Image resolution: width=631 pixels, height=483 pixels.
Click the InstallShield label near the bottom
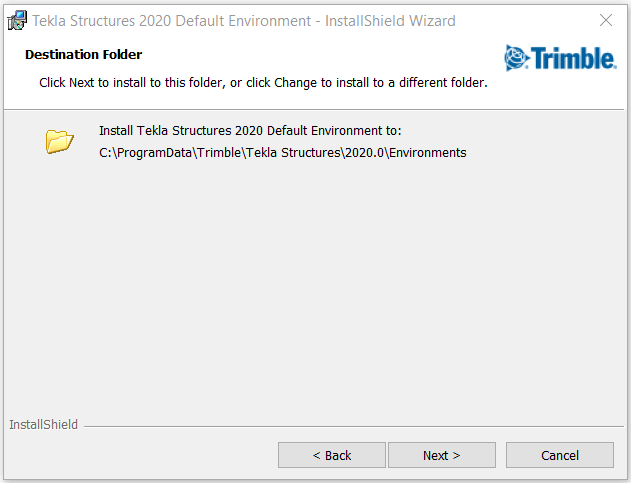tap(43, 425)
